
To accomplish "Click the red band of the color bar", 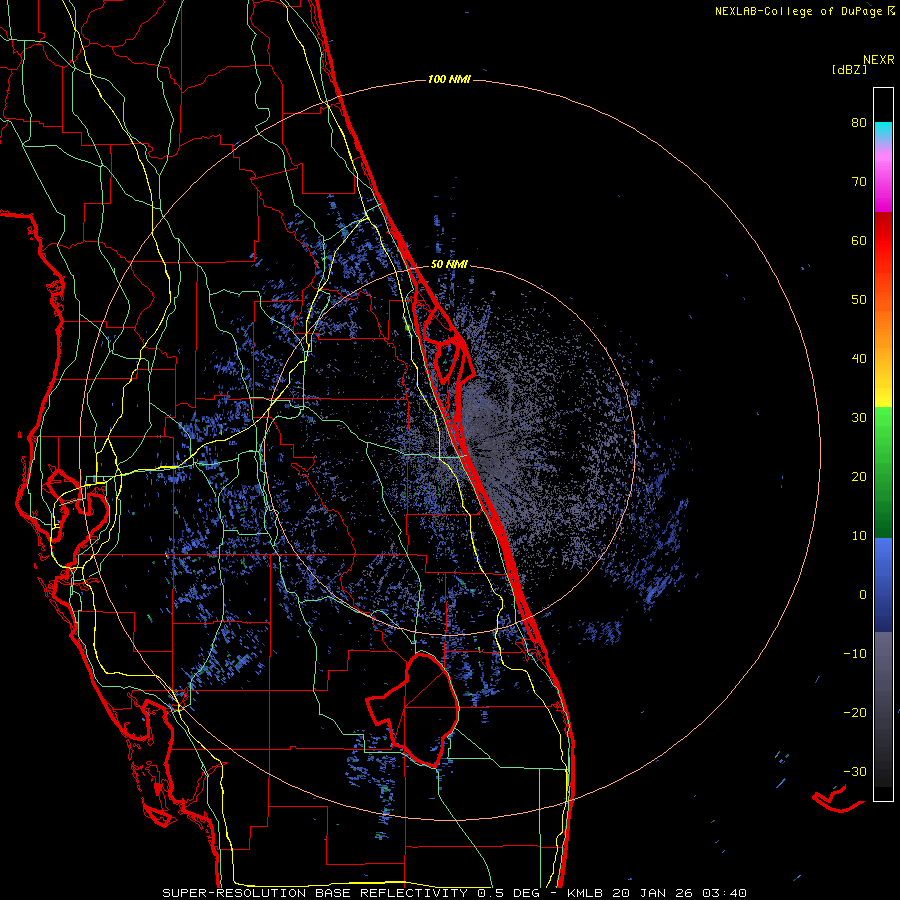I will [x=883, y=255].
